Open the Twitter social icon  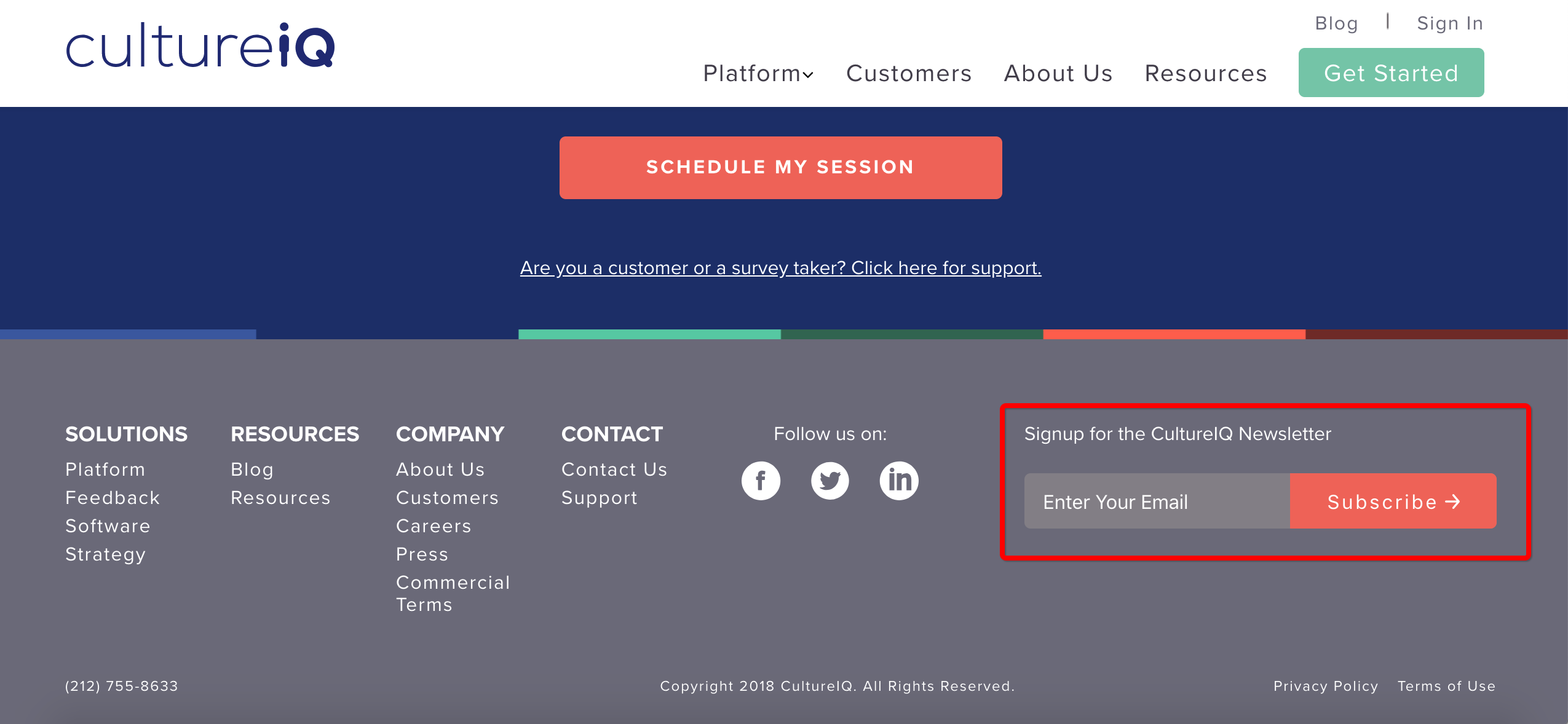point(830,481)
